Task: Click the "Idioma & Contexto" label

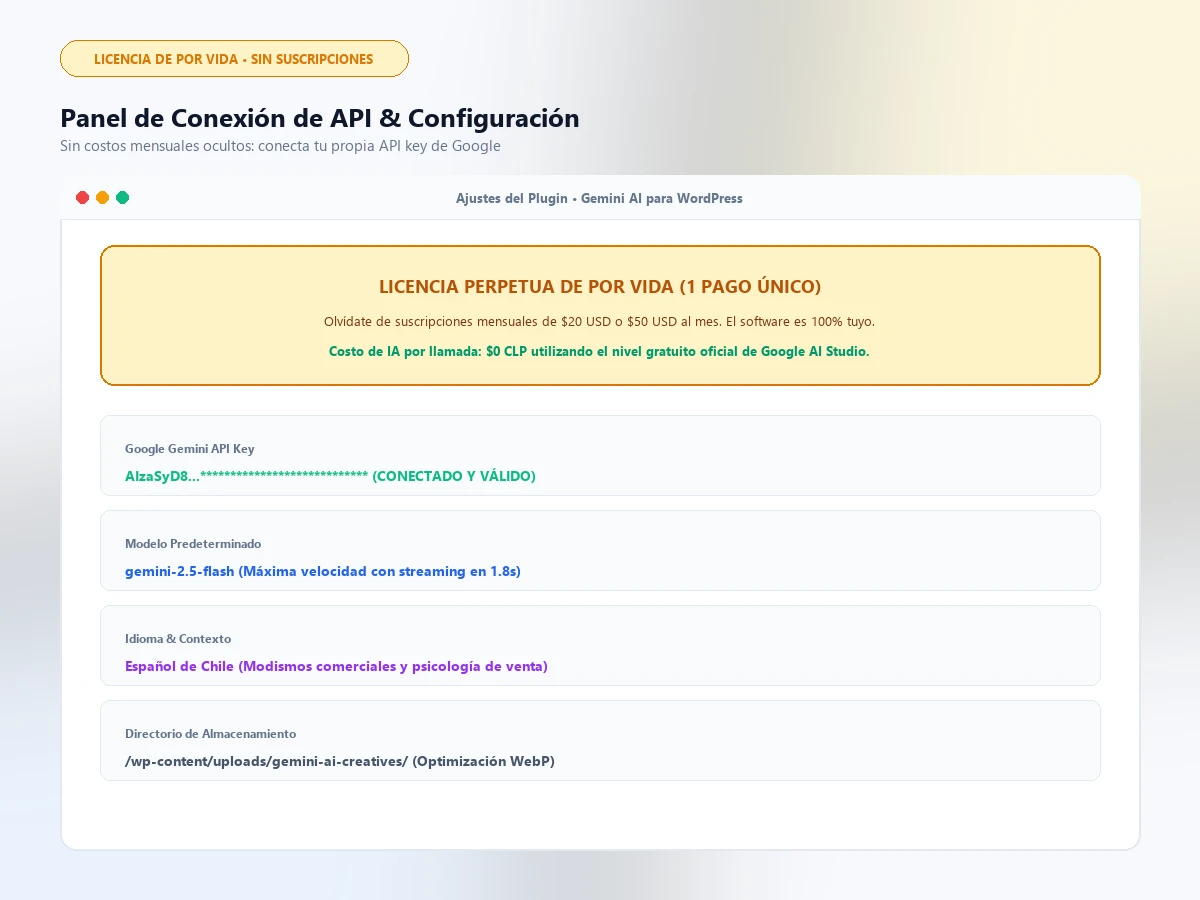Action: click(x=178, y=639)
